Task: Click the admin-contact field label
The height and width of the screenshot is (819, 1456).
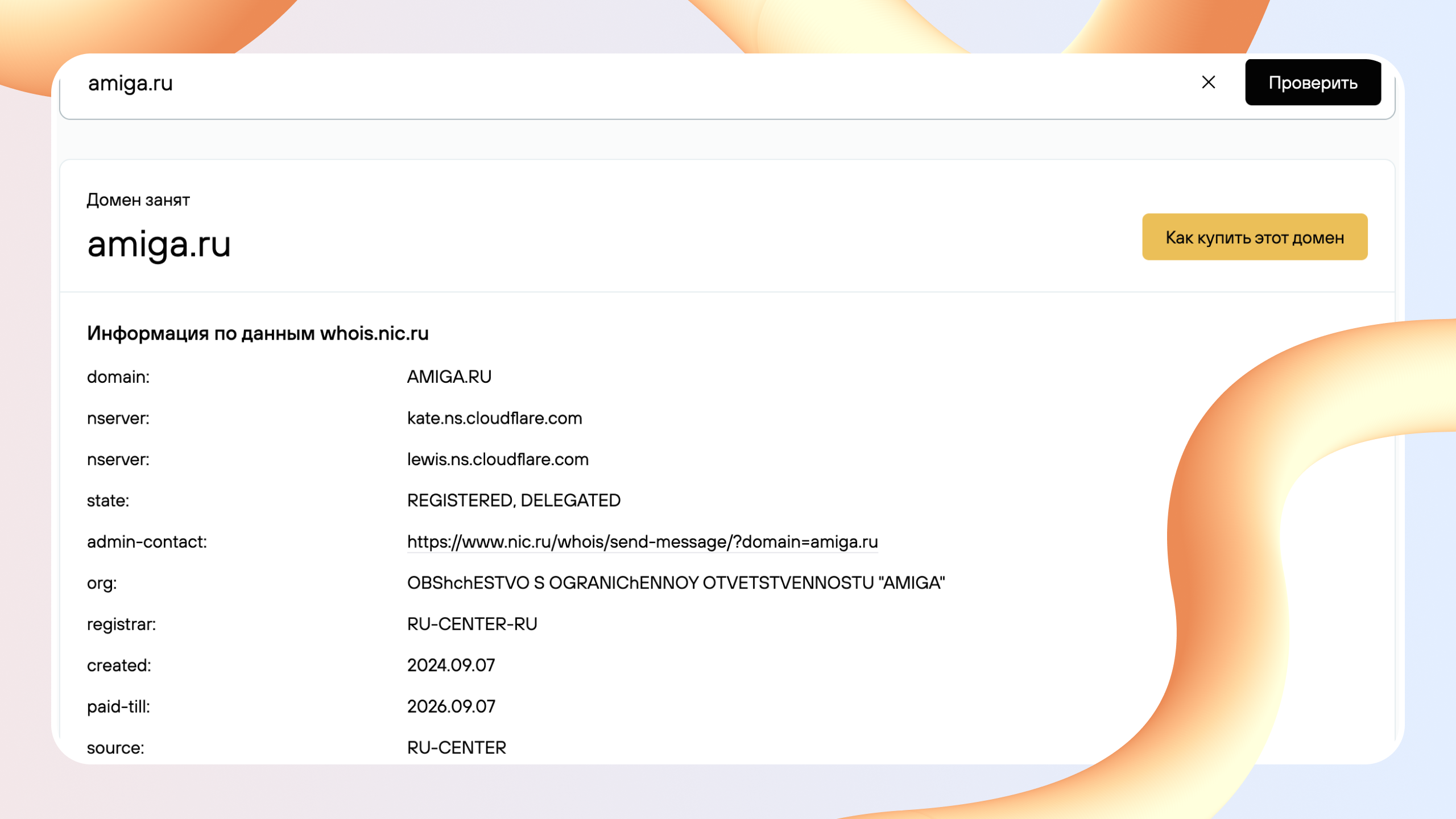Action: click(147, 542)
